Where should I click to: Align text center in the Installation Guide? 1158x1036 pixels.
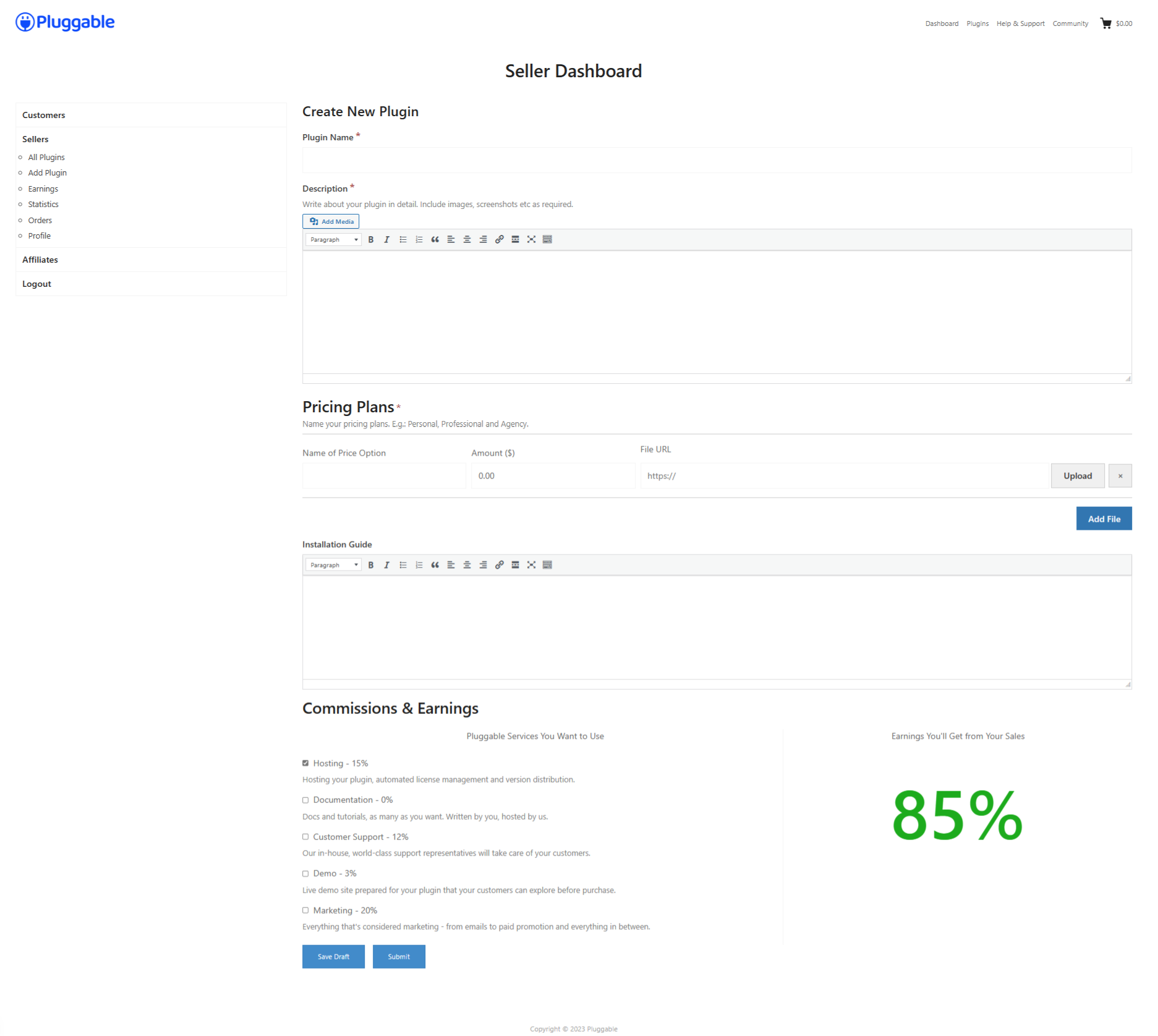pos(467,564)
